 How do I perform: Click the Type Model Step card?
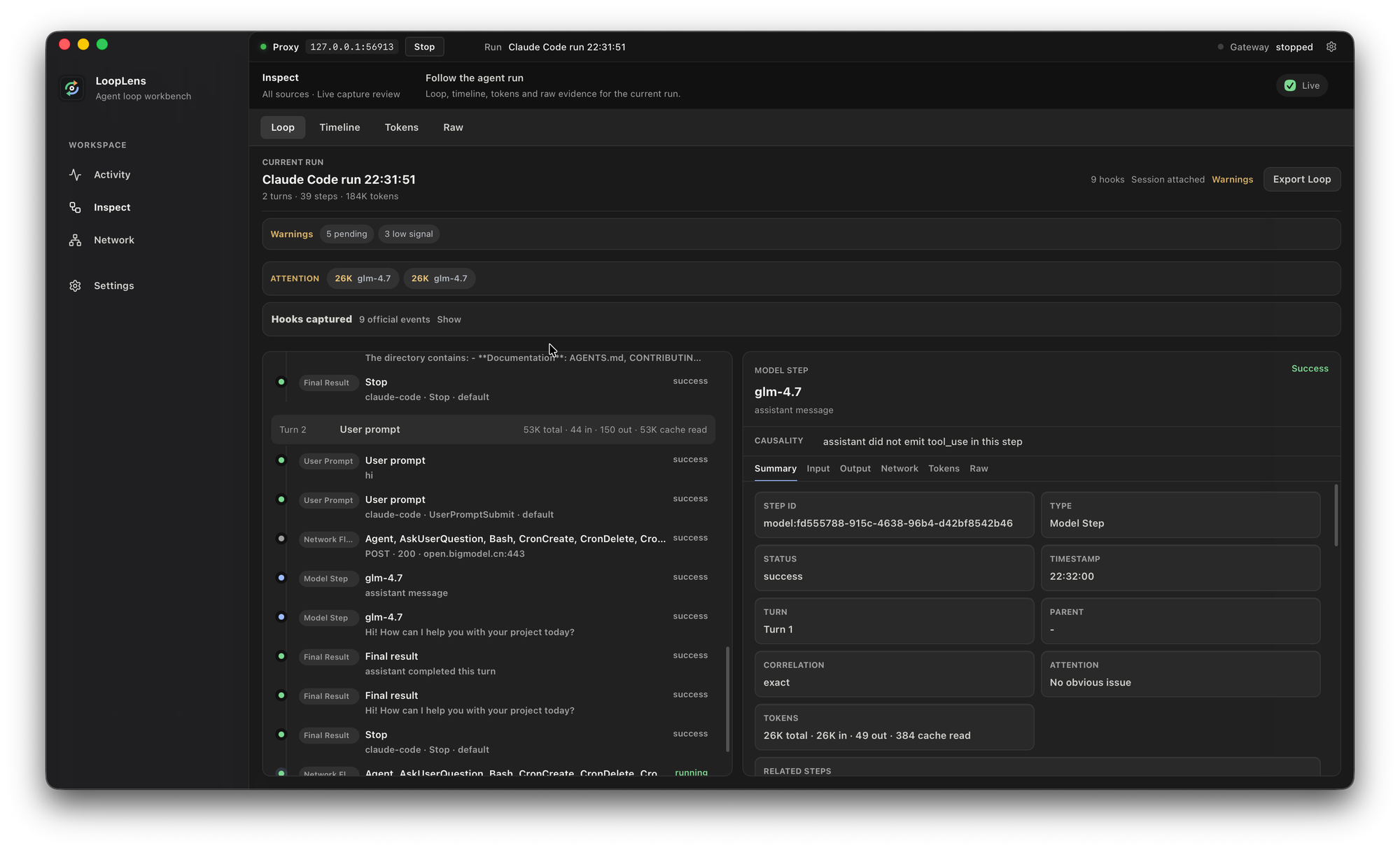pos(1180,515)
